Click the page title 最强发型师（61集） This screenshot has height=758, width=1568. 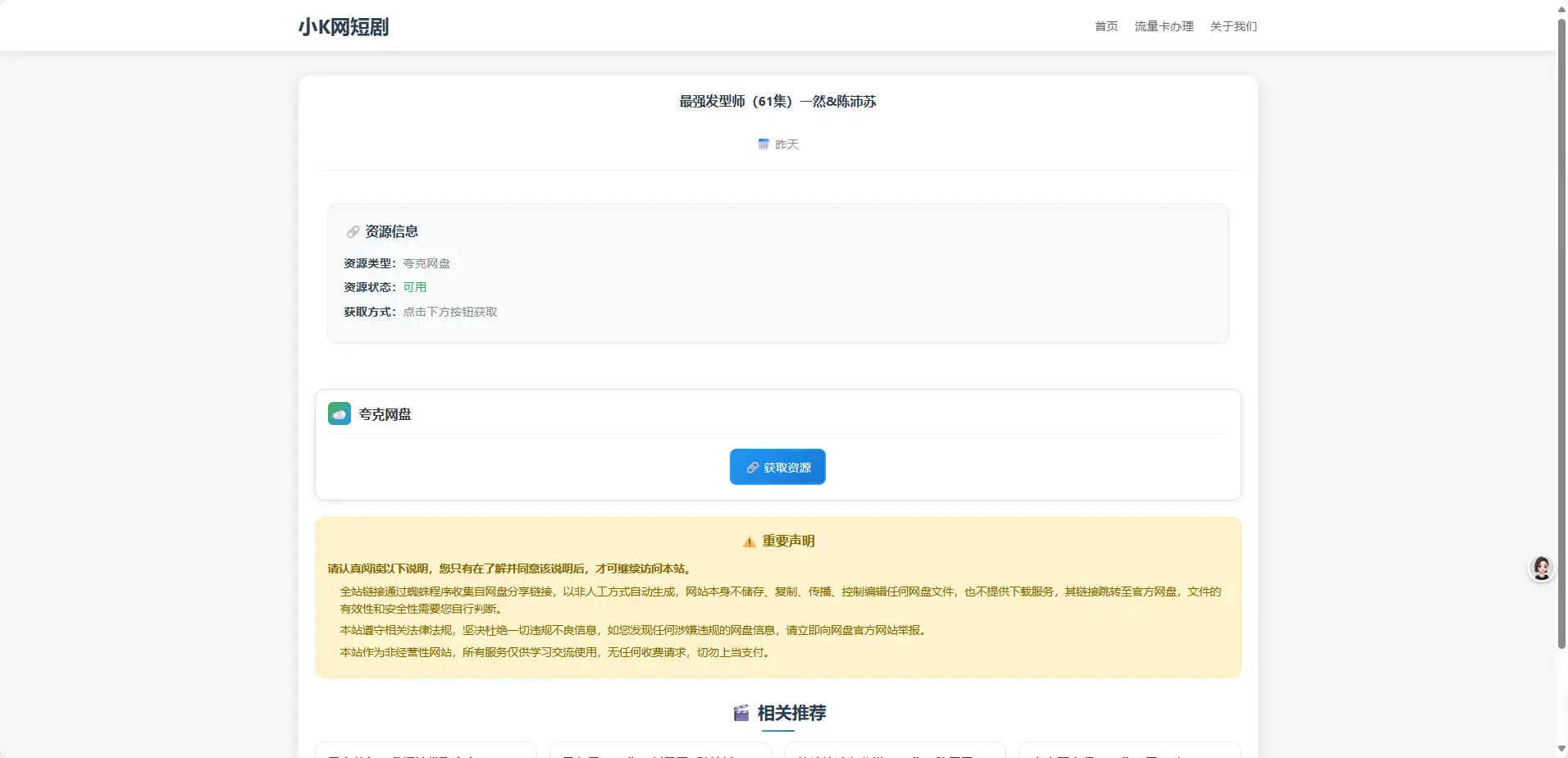(x=777, y=101)
